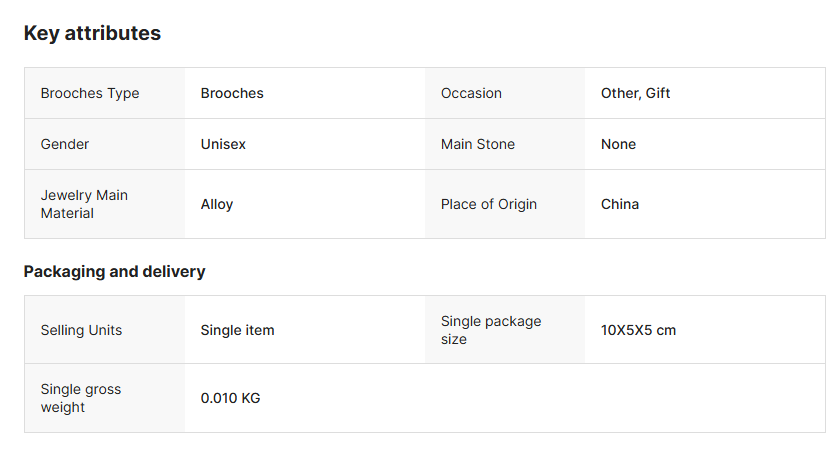Select the Jewelry Main Material label
The width and height of the screenshot is (839, 458).
point(85,204)
